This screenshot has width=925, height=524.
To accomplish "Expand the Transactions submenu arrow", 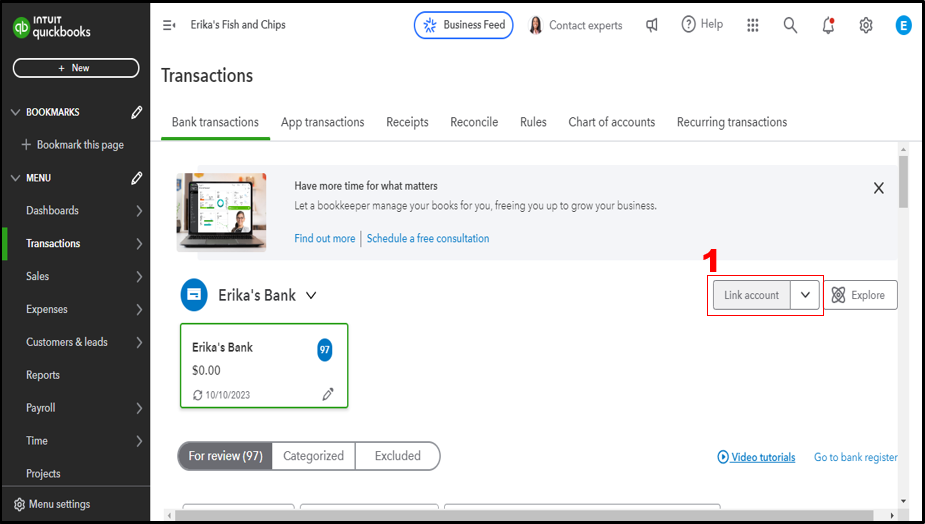I will [139, 243].
